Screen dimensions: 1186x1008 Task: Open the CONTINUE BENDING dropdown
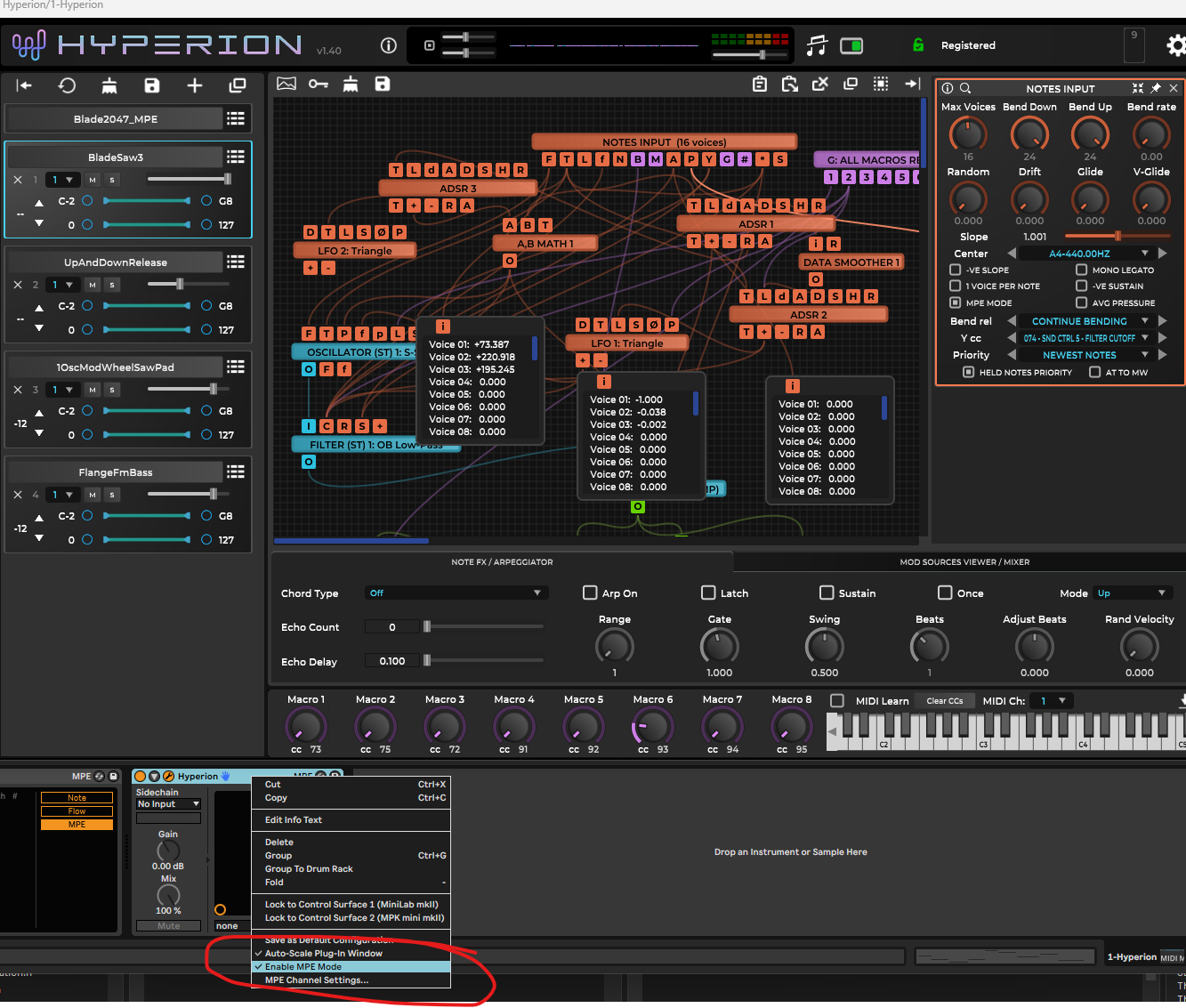[x=1087, y=321]
